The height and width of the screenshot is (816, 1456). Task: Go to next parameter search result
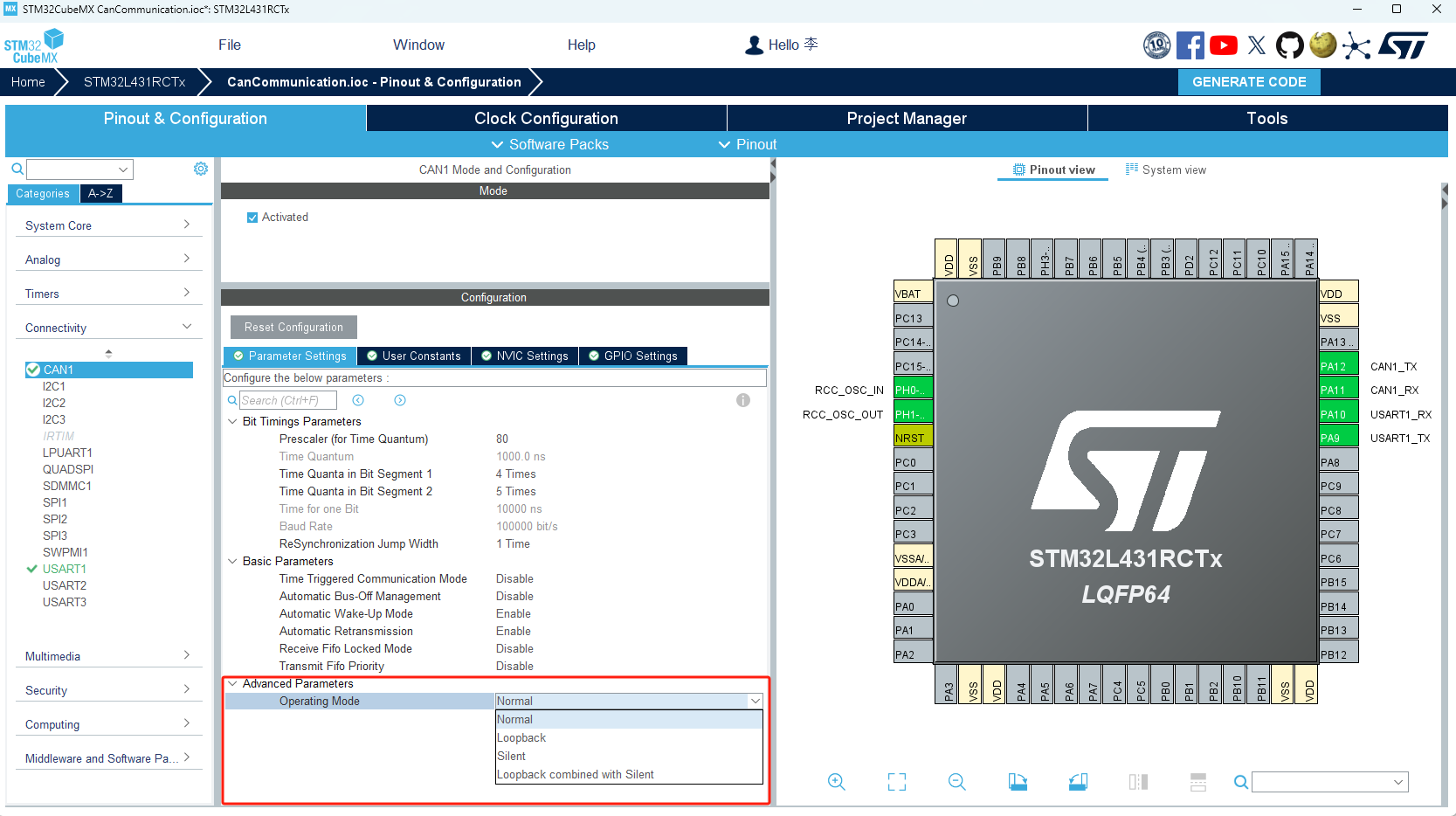(x=400, y=400)
